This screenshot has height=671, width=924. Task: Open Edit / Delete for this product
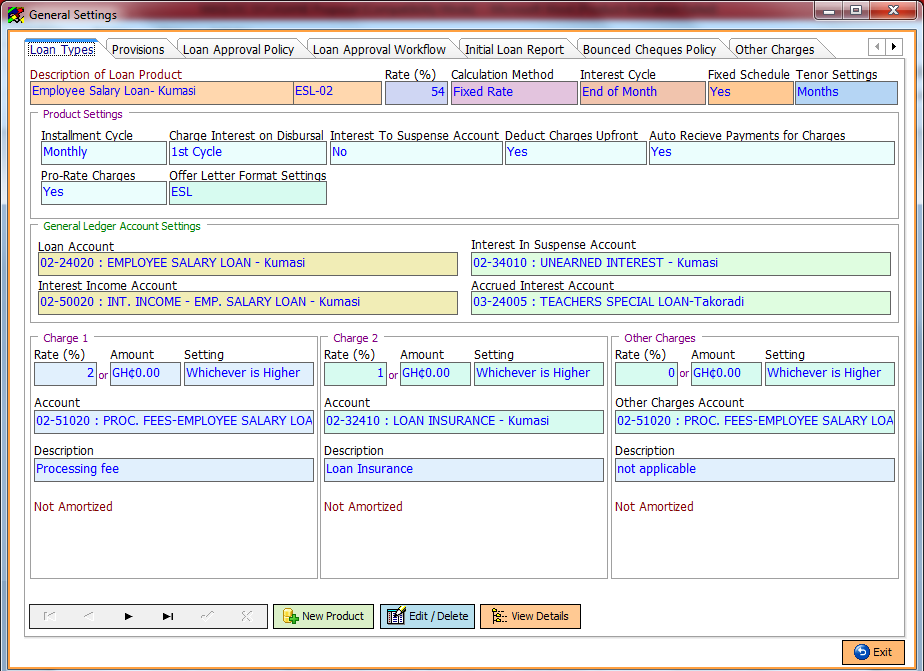427,616
